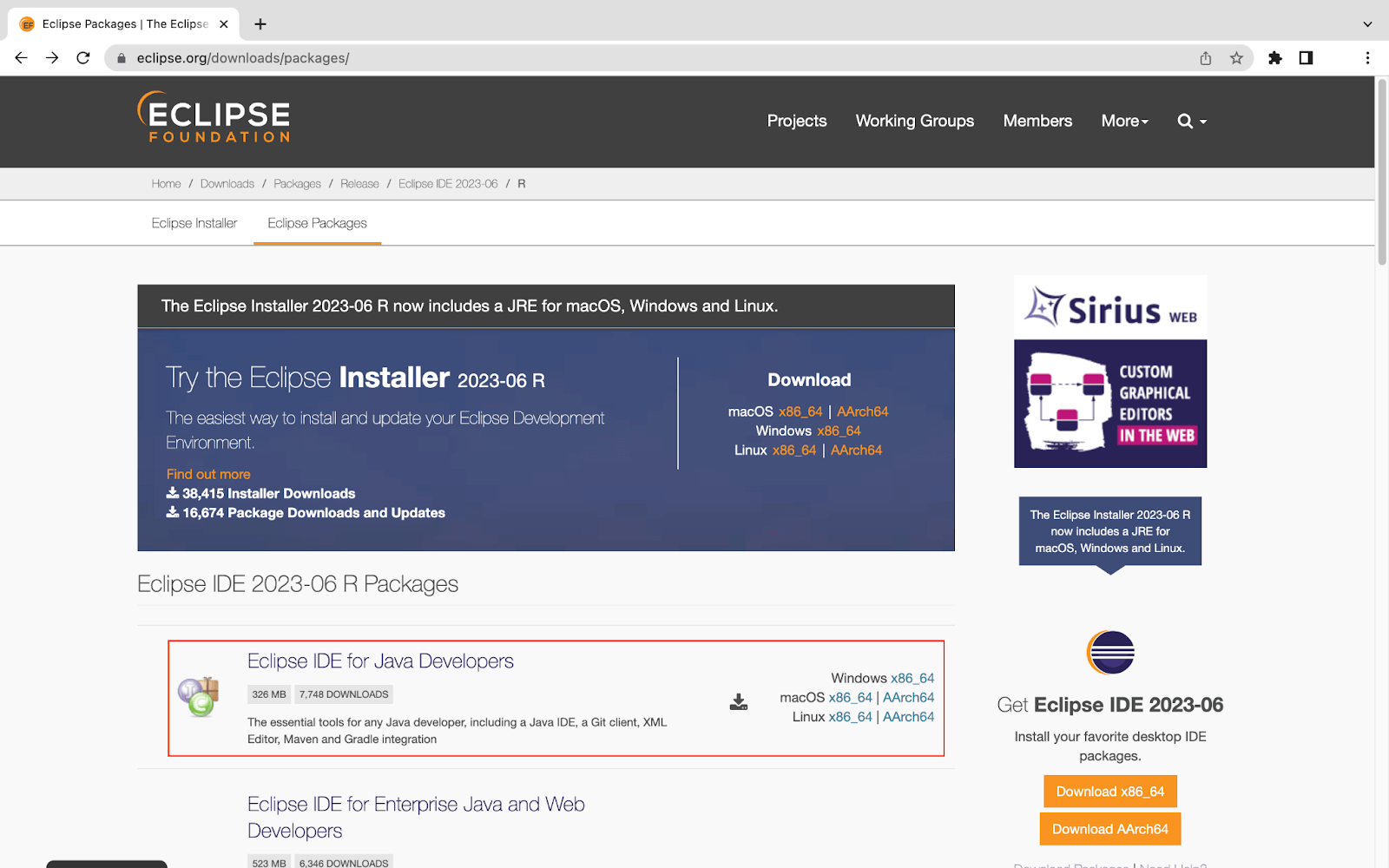
Task: Click the Java Developers package icon
Action: tap(199, 696)
